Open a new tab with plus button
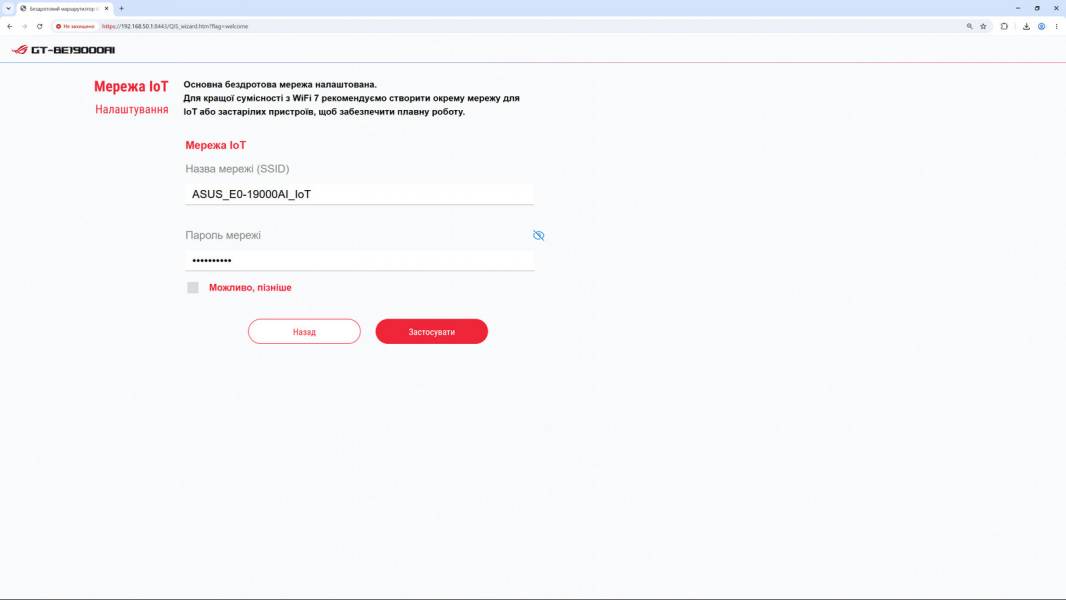This screenshot has width=1066, height=600. coord(121,9)
